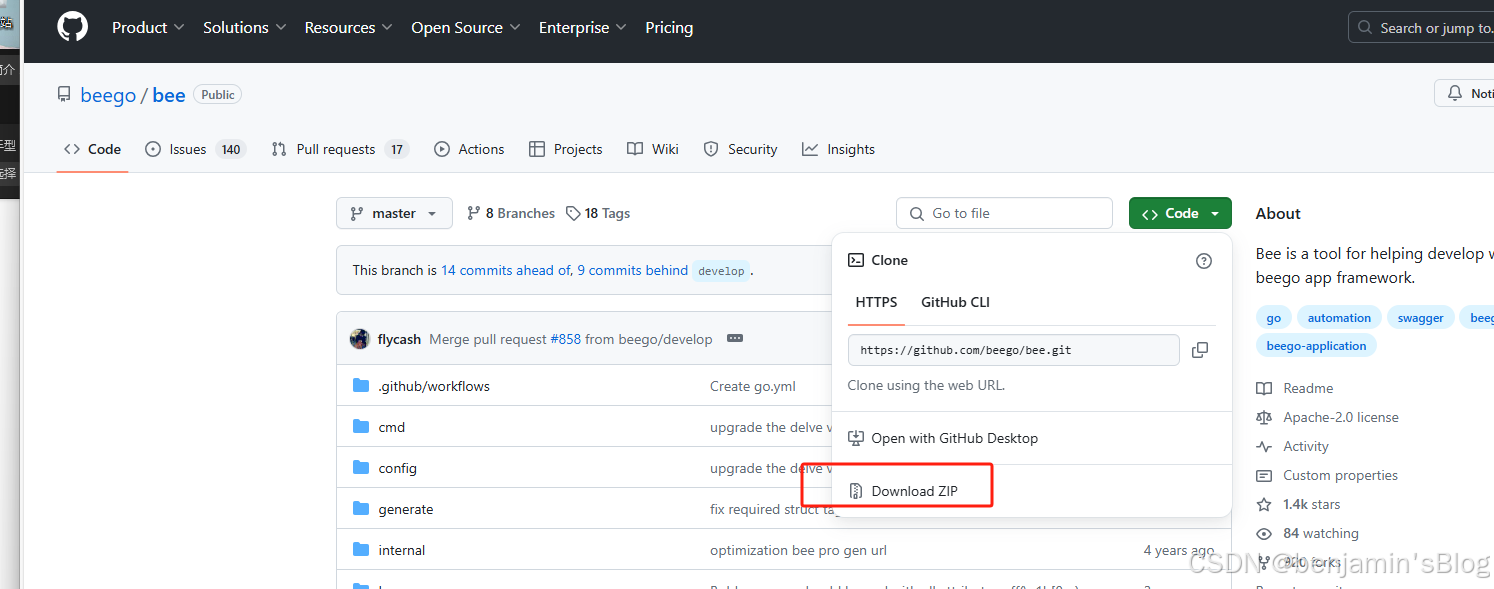Click the zip file icon

(856, 491)
